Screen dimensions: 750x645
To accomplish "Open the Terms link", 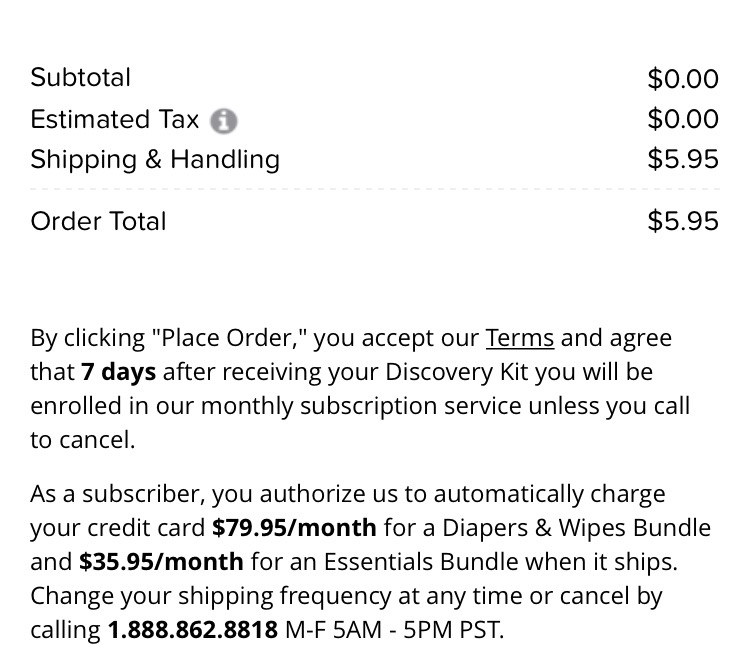I will [x=520, y=338].
